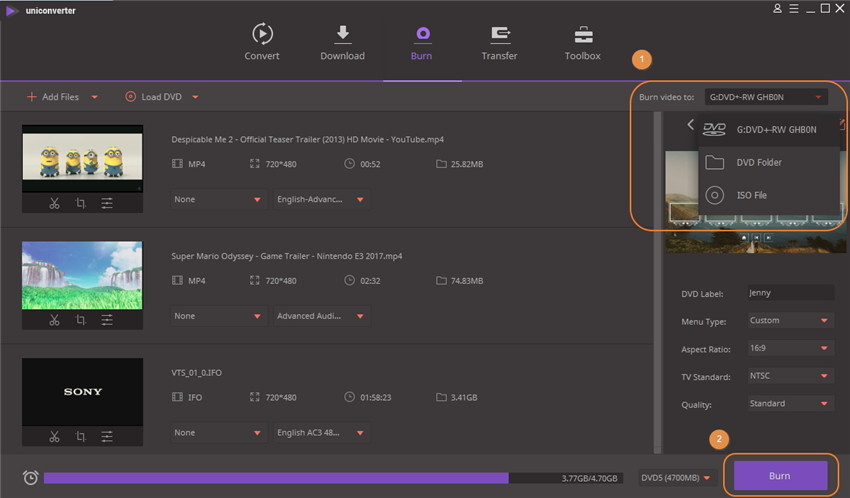This screenshot has height=498, width=850.
Task: Select the Despicable Me 2 minions thumbnail
Action: [82, 158]
